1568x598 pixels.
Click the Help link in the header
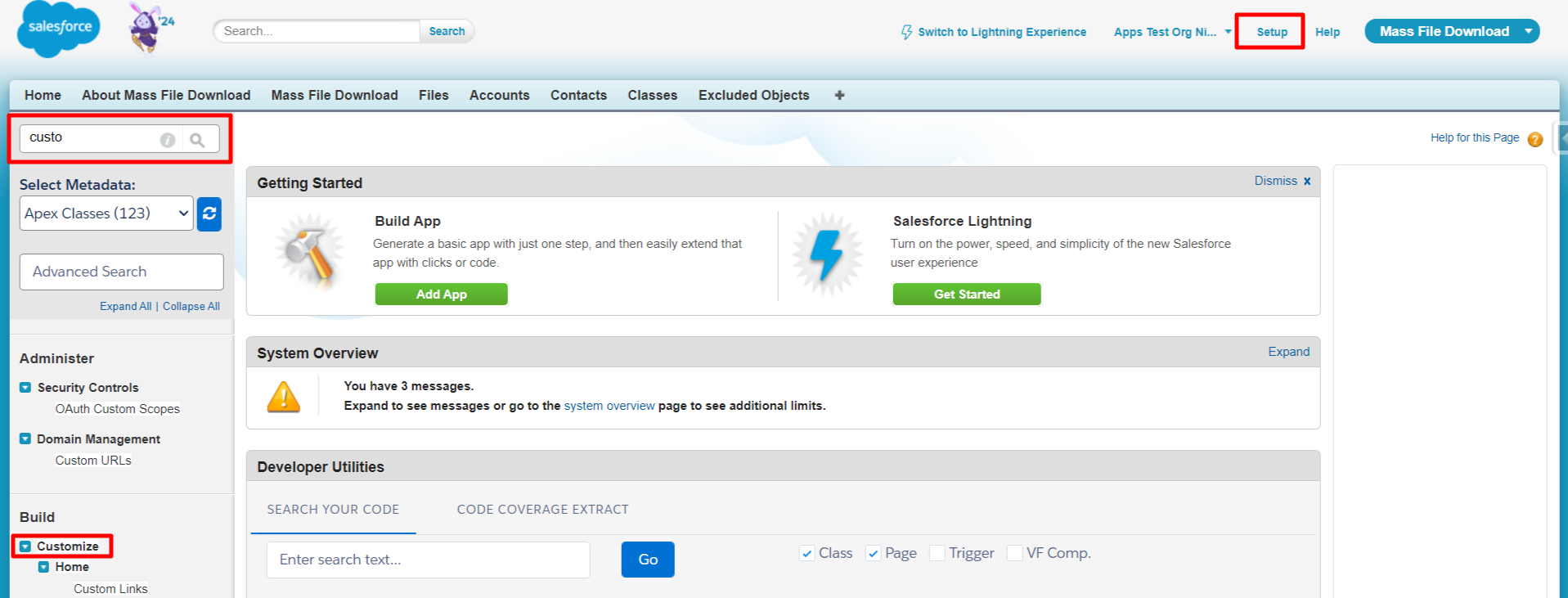tap(1328, 32)
